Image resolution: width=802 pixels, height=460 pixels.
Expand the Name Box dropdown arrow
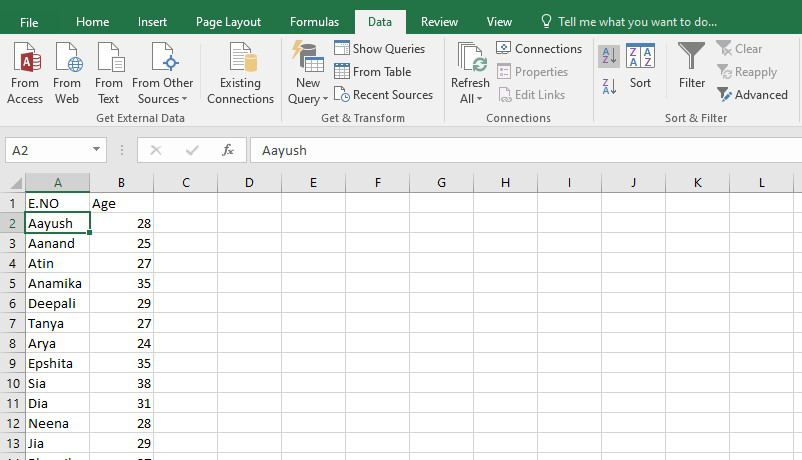click(x=96, y=149)
